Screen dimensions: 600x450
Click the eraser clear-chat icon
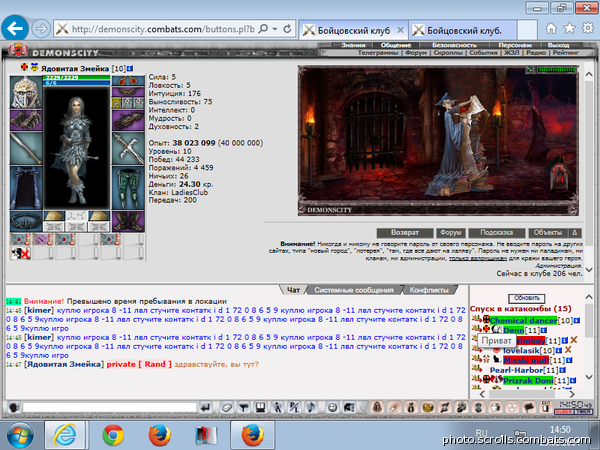tap(227, 408)
